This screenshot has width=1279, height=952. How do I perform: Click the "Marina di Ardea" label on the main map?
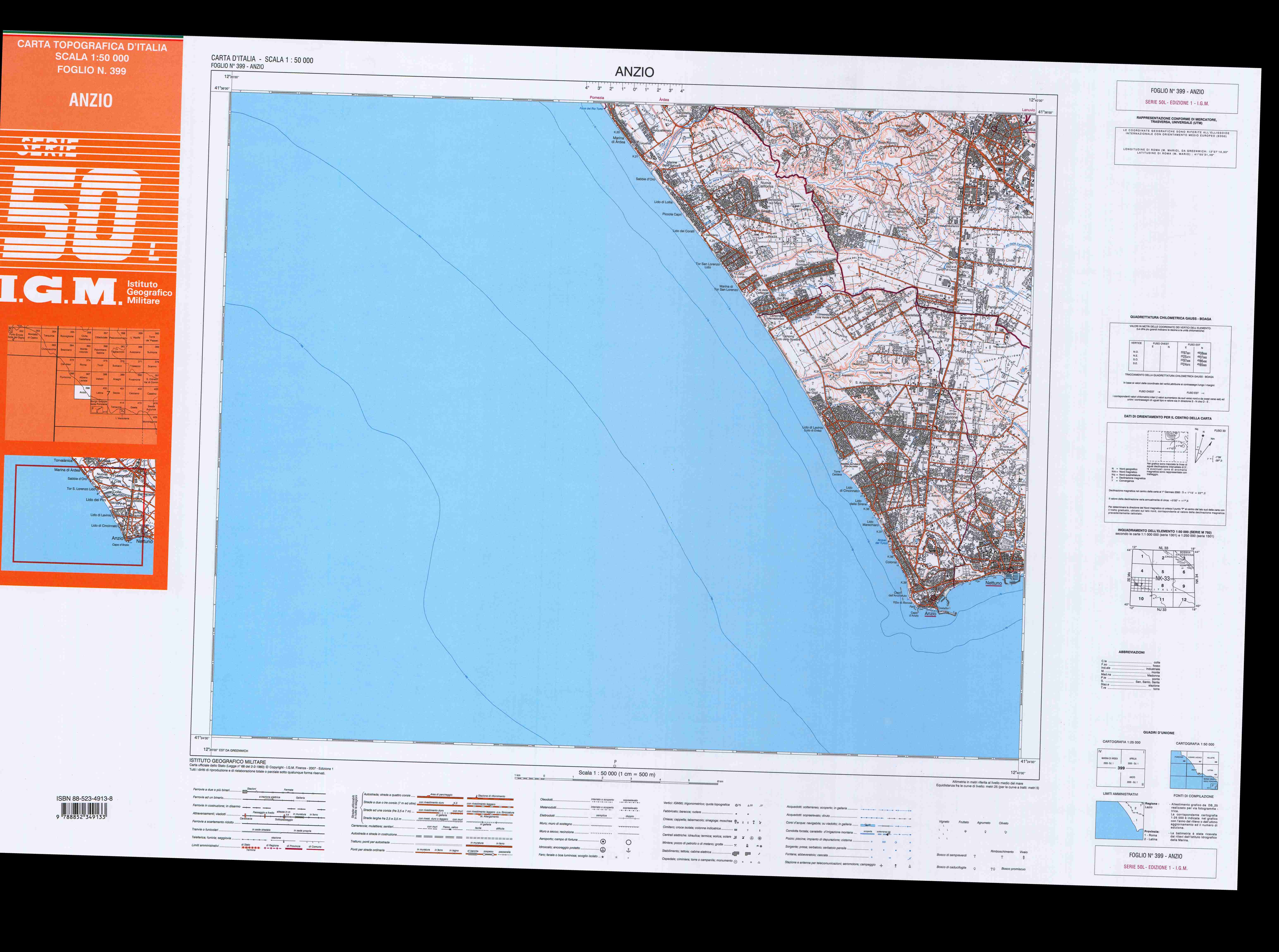pos(619,140)
